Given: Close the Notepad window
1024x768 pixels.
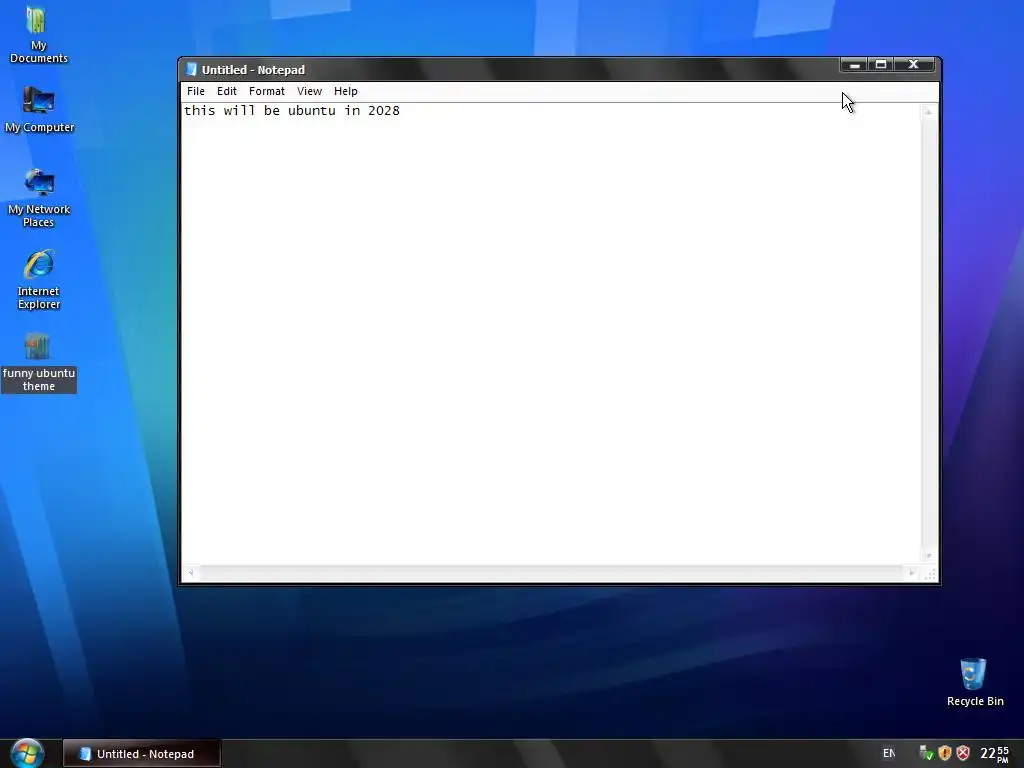Looking at the screenshot, I should (x=914, y=65).
